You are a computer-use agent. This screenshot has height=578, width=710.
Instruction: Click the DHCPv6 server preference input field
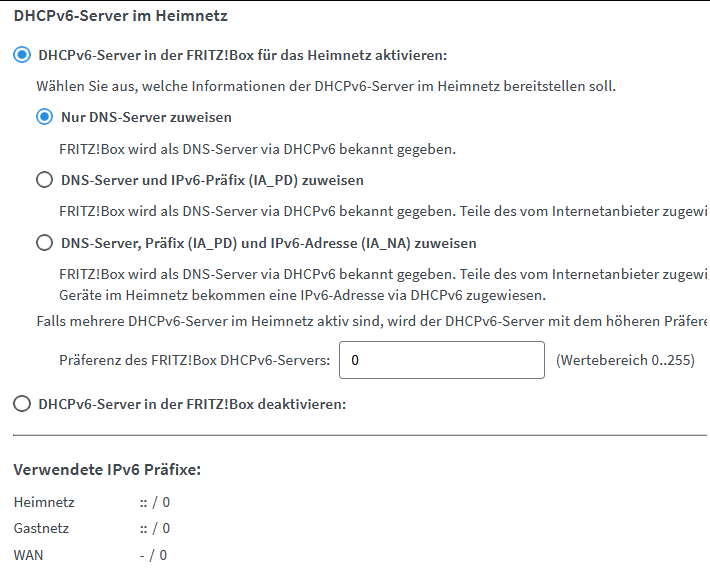pyautogui.click(x=441, y=360)
